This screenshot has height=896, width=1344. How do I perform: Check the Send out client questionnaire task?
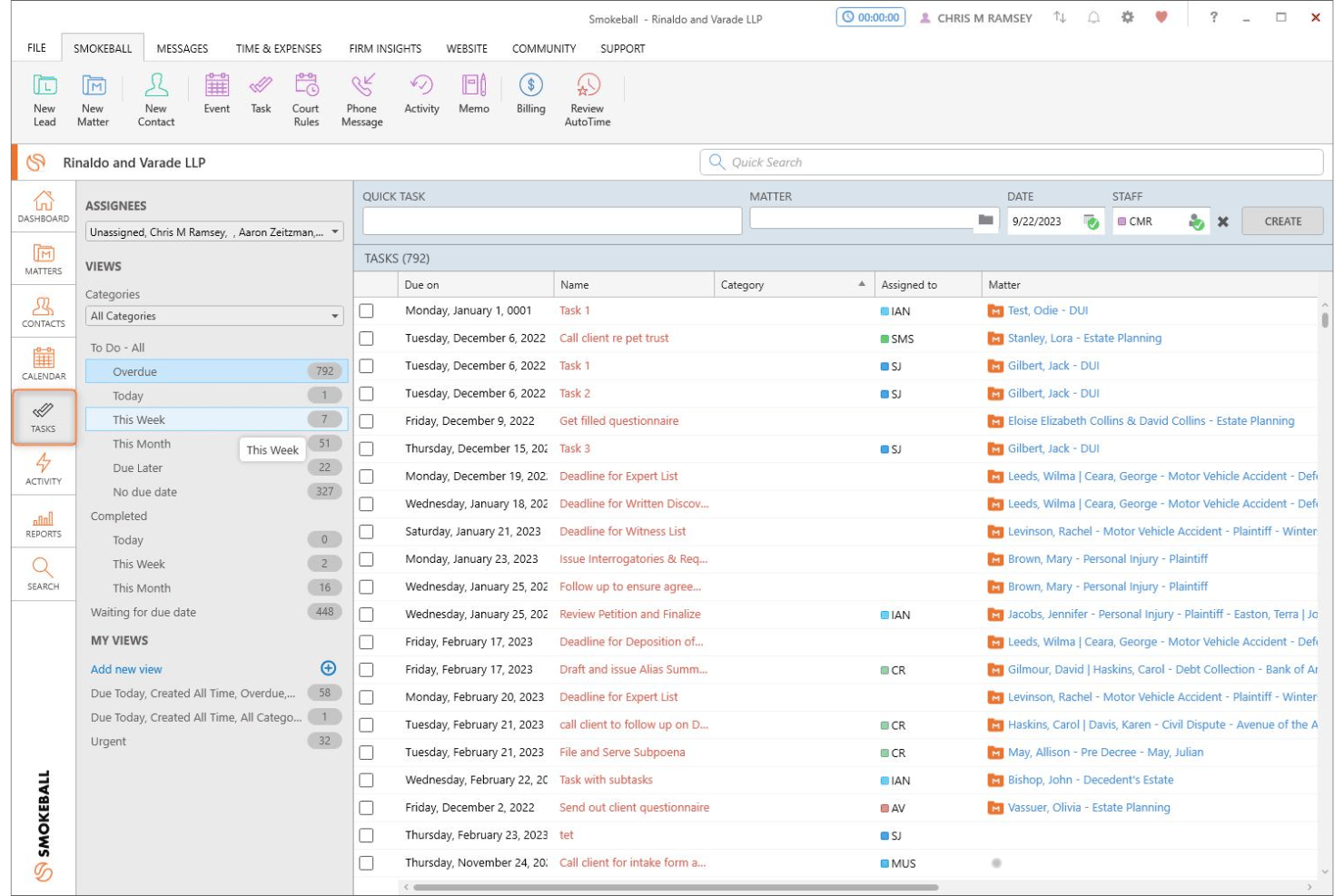click(366, 808)
